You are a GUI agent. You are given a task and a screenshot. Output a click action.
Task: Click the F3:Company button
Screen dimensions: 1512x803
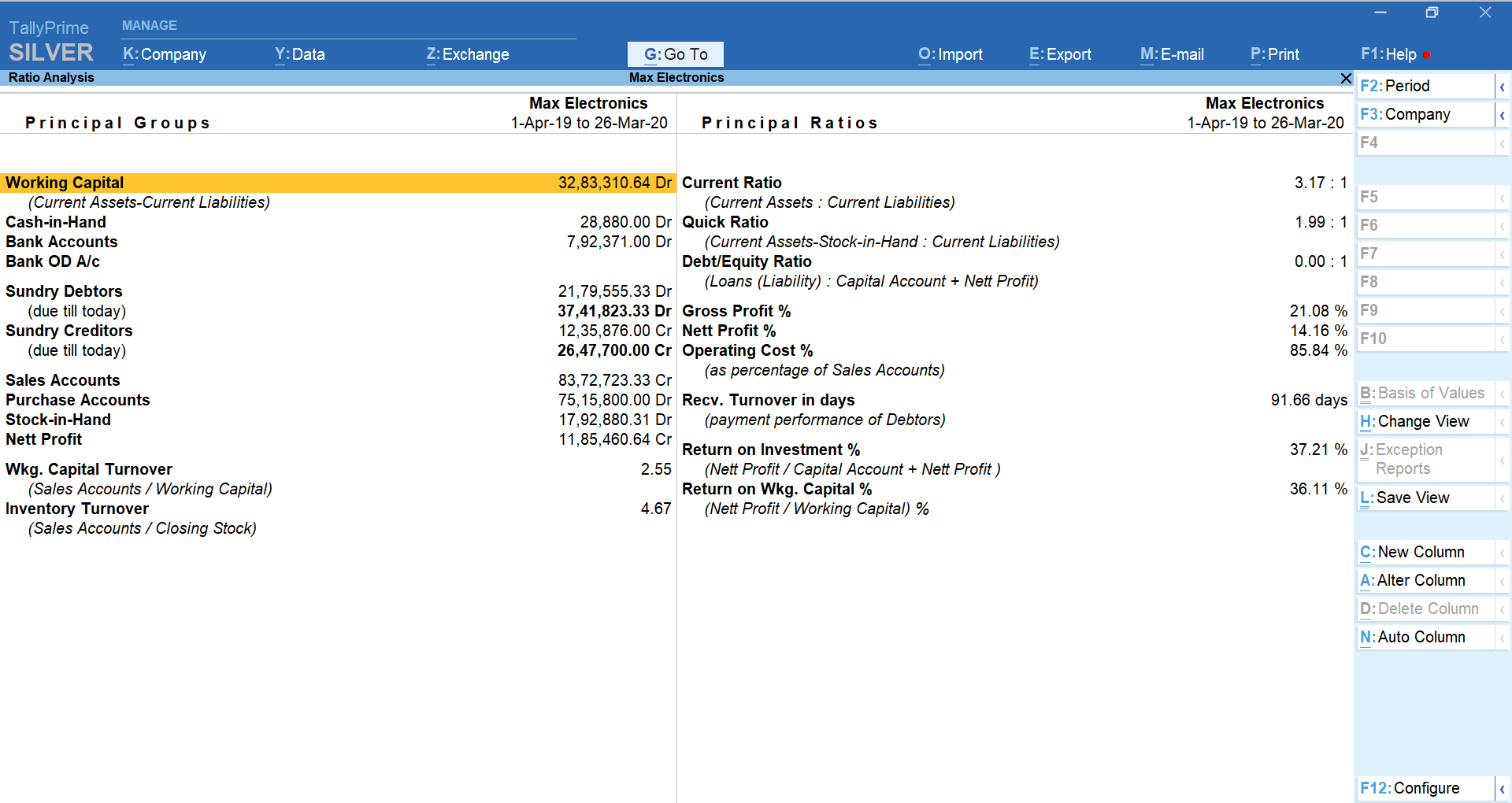(x=1426, y=115)
